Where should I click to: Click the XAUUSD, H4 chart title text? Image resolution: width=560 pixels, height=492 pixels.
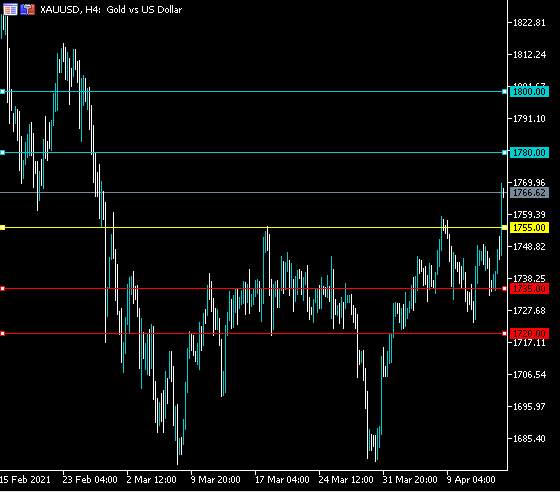click(x=111, y=10)
